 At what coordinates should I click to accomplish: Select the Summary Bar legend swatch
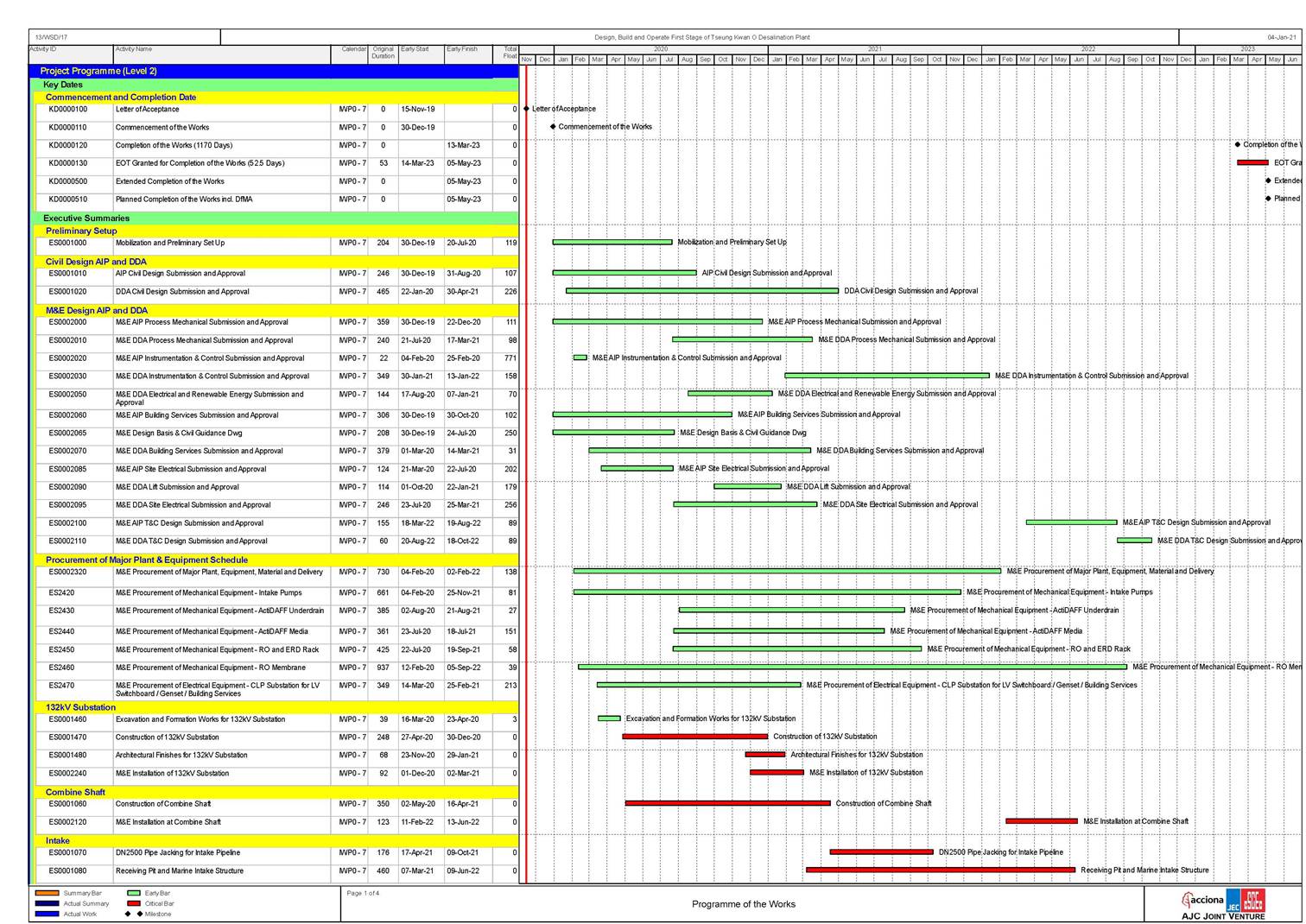pos(47,893)
